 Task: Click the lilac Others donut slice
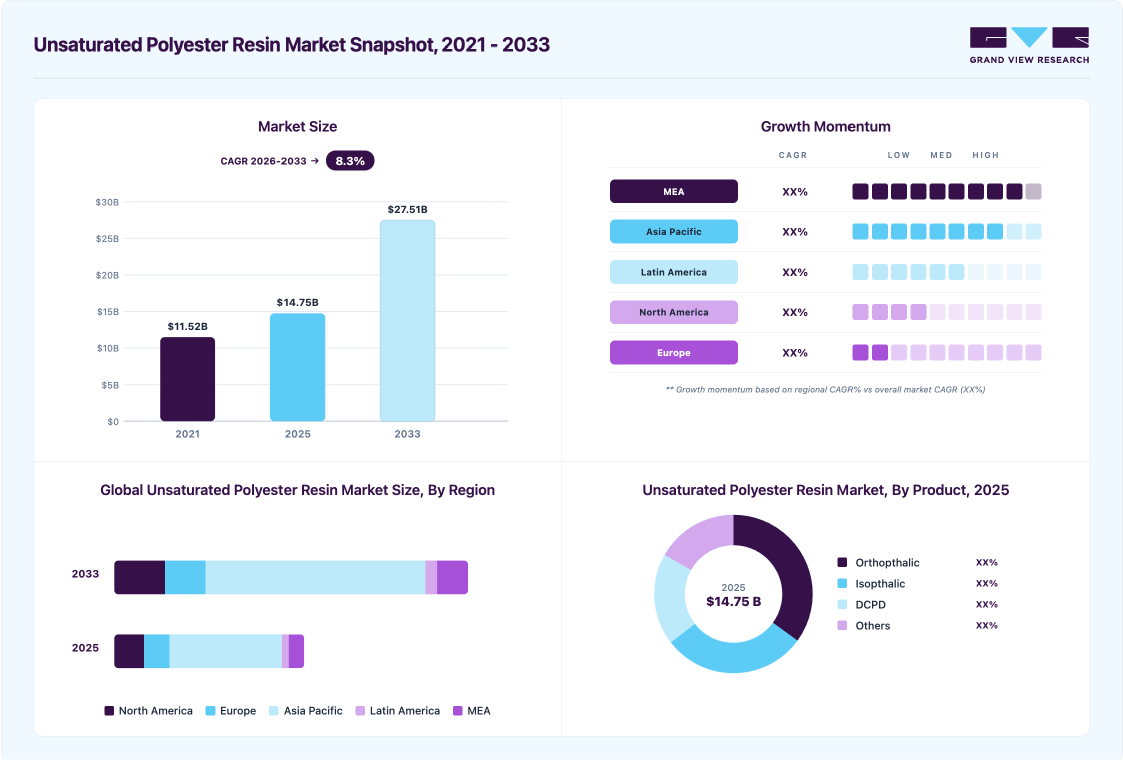coord(703,537)
